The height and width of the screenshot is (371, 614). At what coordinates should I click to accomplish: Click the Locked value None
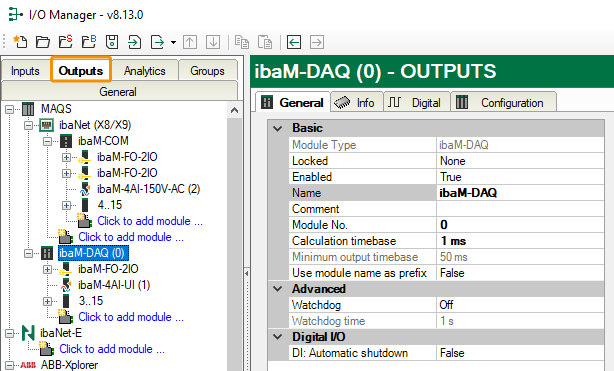point(520,161)
